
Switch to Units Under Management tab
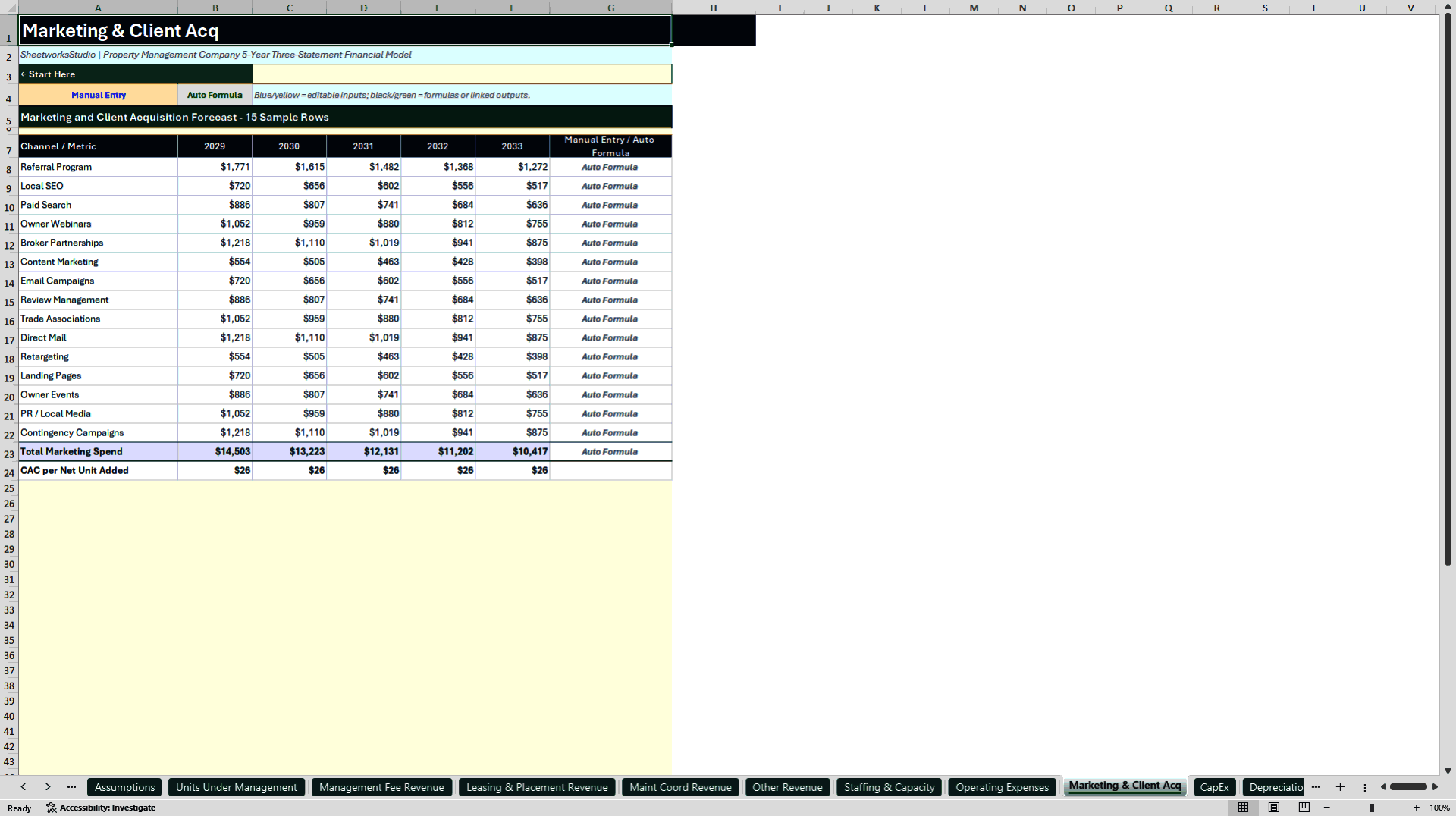237,787
